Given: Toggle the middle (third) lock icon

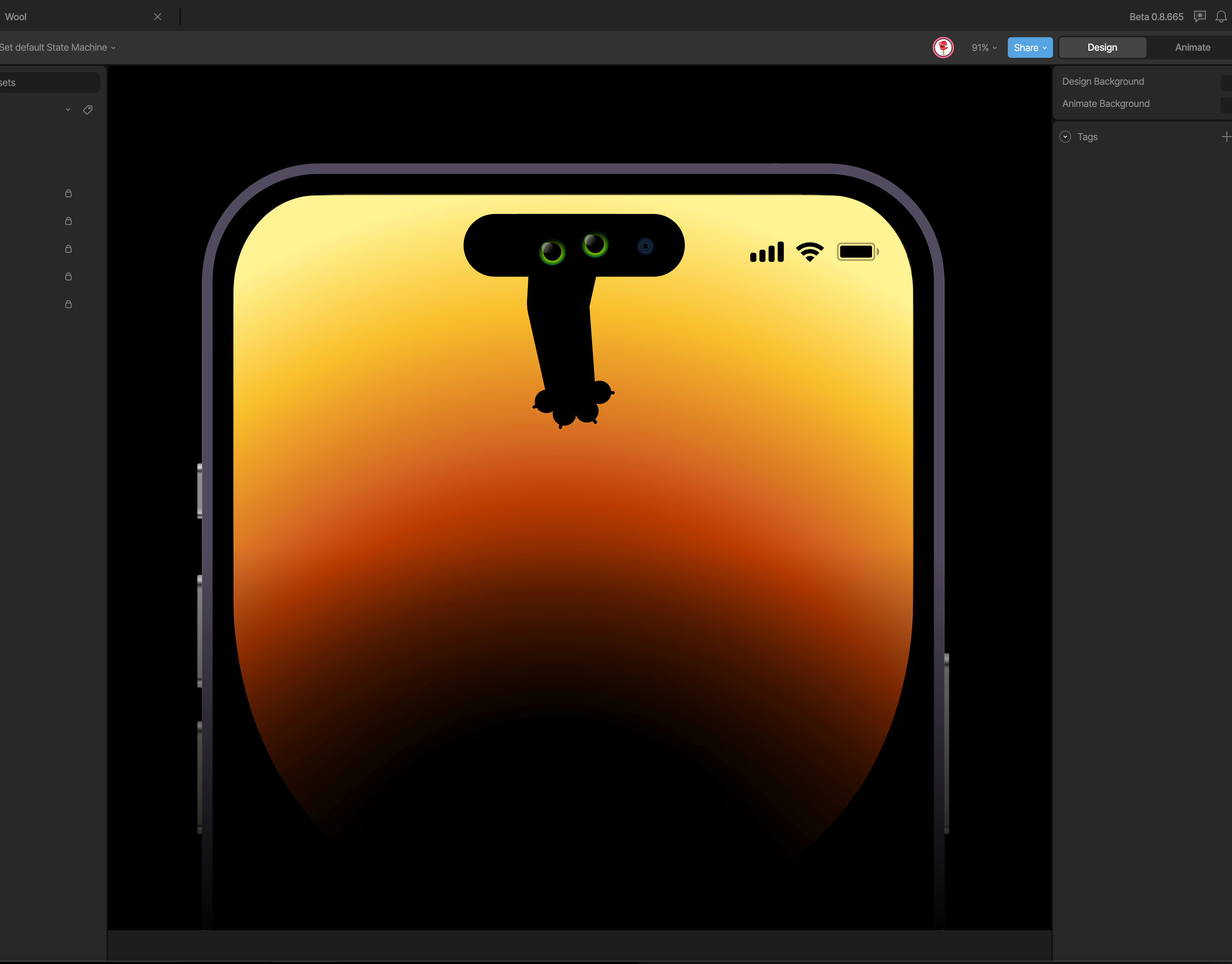Looking at the screenshot, I should (68, 249).
